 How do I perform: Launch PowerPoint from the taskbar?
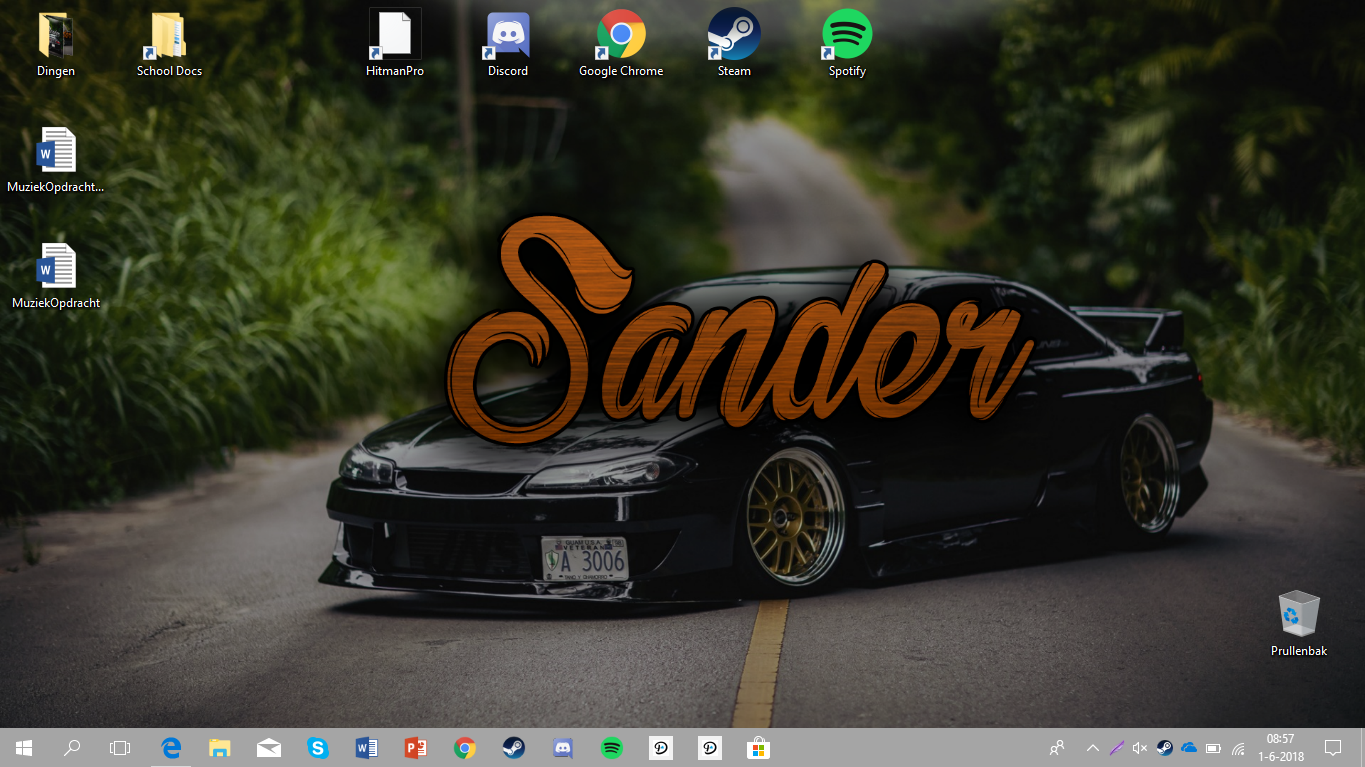tap(416, 747)
